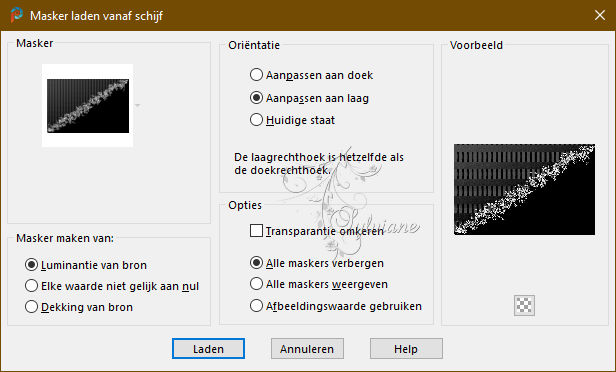Select Alle maskers verbergen option
The width and height of the screenshot is (616, 372).
point(317,263)
